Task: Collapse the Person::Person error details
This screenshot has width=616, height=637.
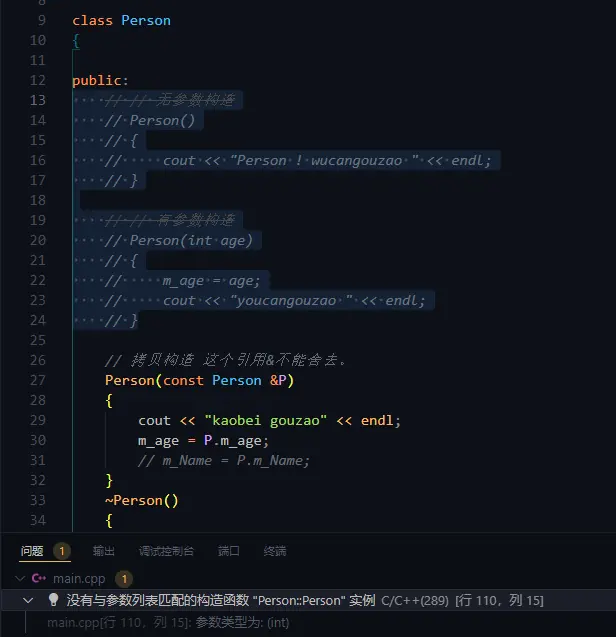Action: [28, 600]
